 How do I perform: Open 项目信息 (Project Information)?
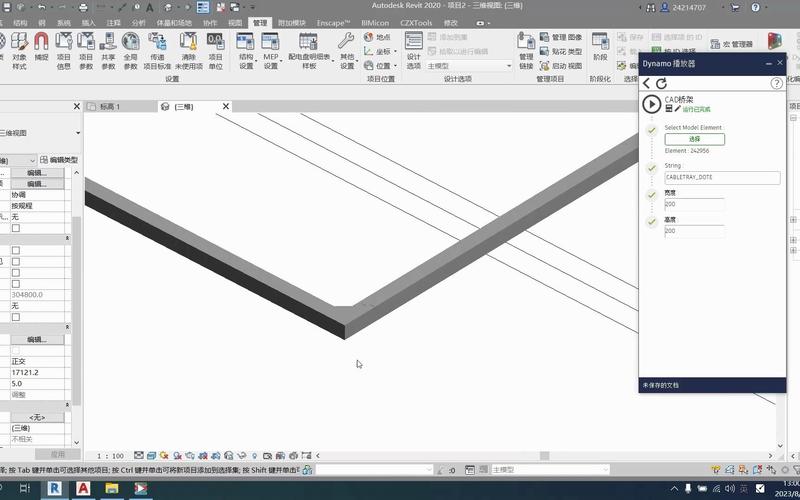(x=63, y=51)
